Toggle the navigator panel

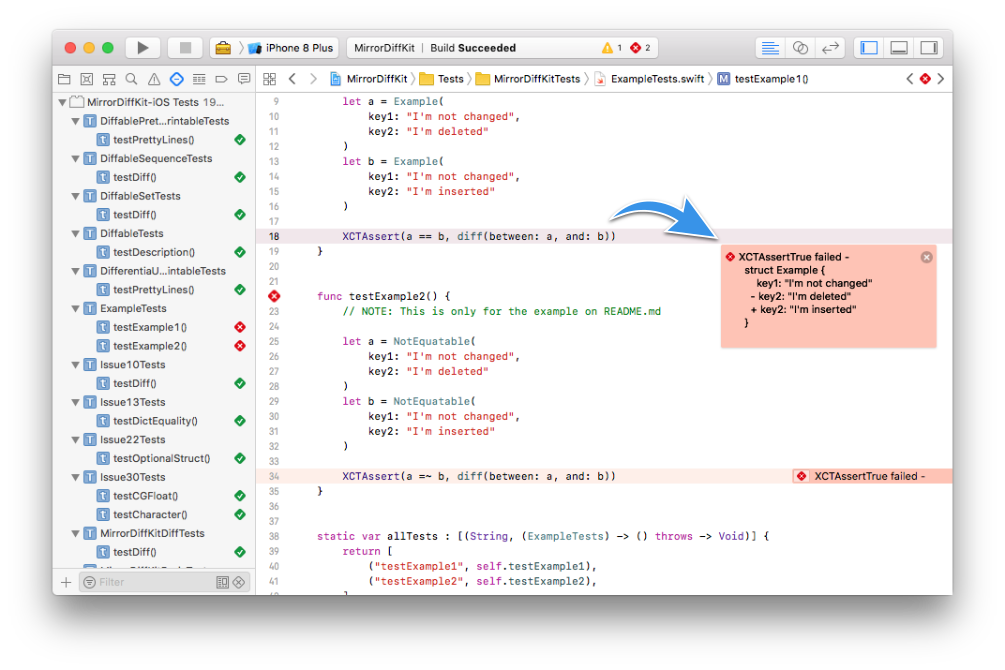point(869,47)
